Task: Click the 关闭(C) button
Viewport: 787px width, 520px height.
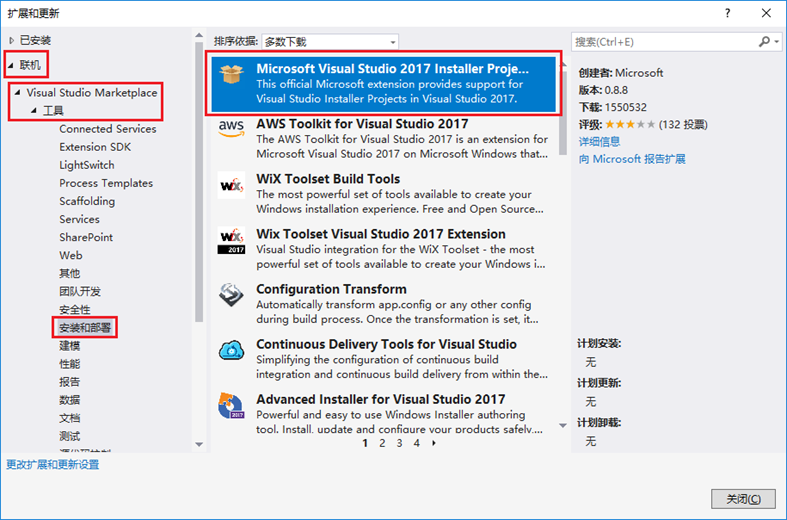Action: pyautogui.click(x=743, y=499)
